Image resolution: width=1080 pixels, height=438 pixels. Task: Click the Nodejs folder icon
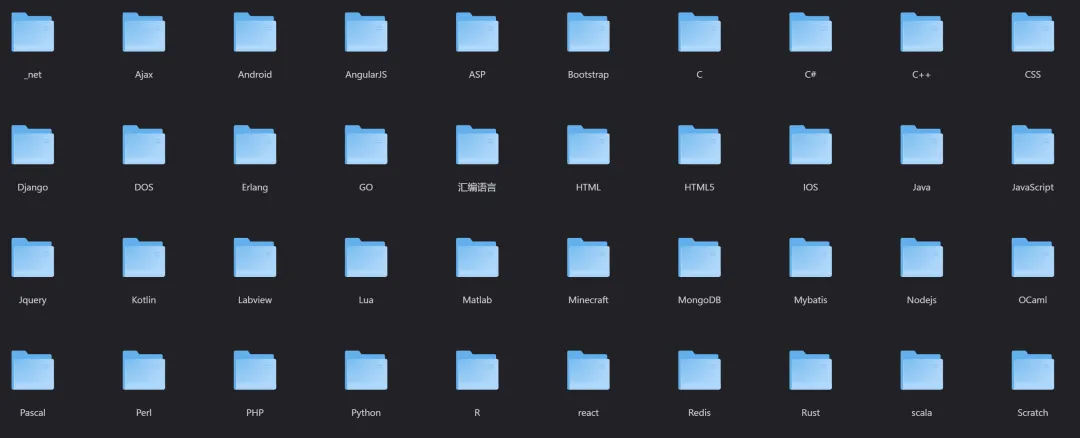pyautogui.click(x=922, y=258)
